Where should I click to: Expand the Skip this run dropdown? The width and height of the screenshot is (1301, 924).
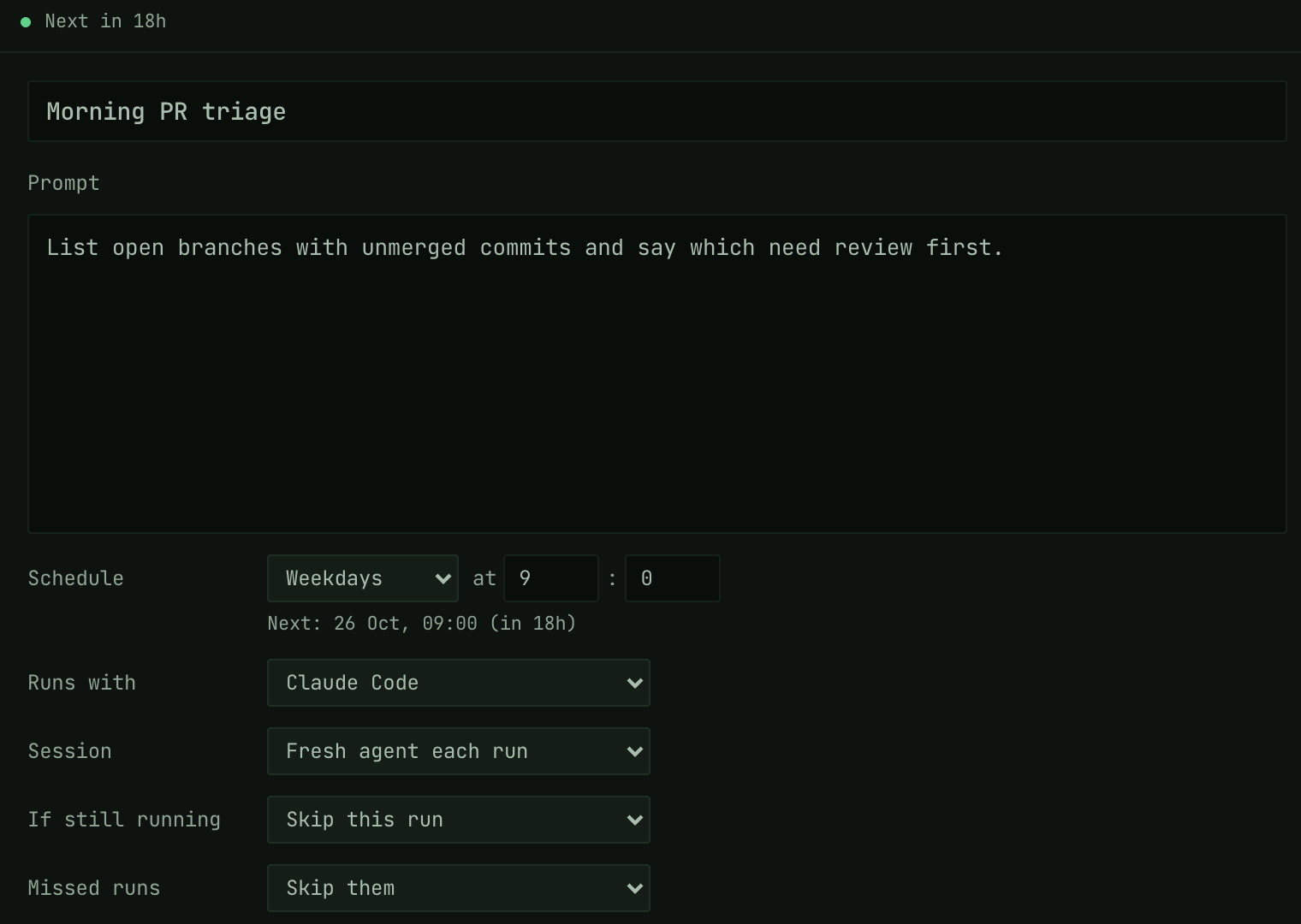[x=459, y=820]
